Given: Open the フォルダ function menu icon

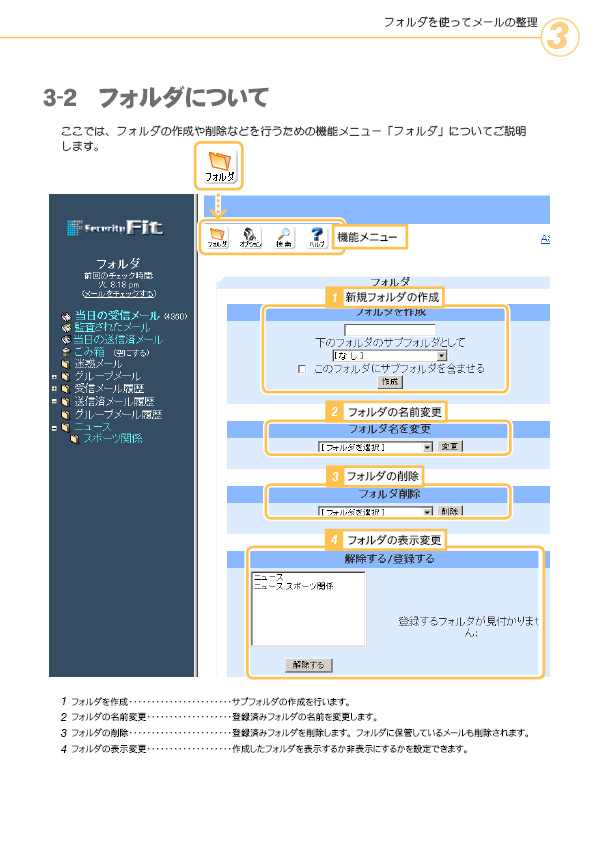Looking at the screenshot, I should coord(217,237).
